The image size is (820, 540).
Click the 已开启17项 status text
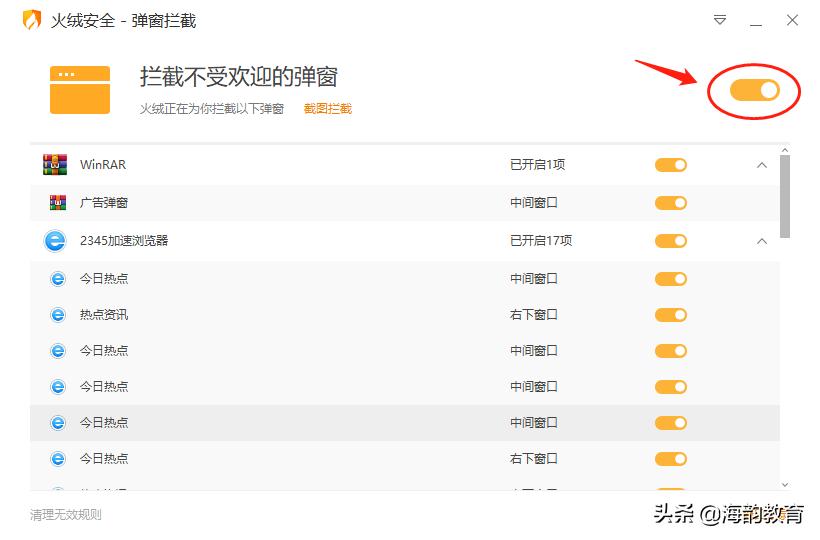(x=541, y=240)
